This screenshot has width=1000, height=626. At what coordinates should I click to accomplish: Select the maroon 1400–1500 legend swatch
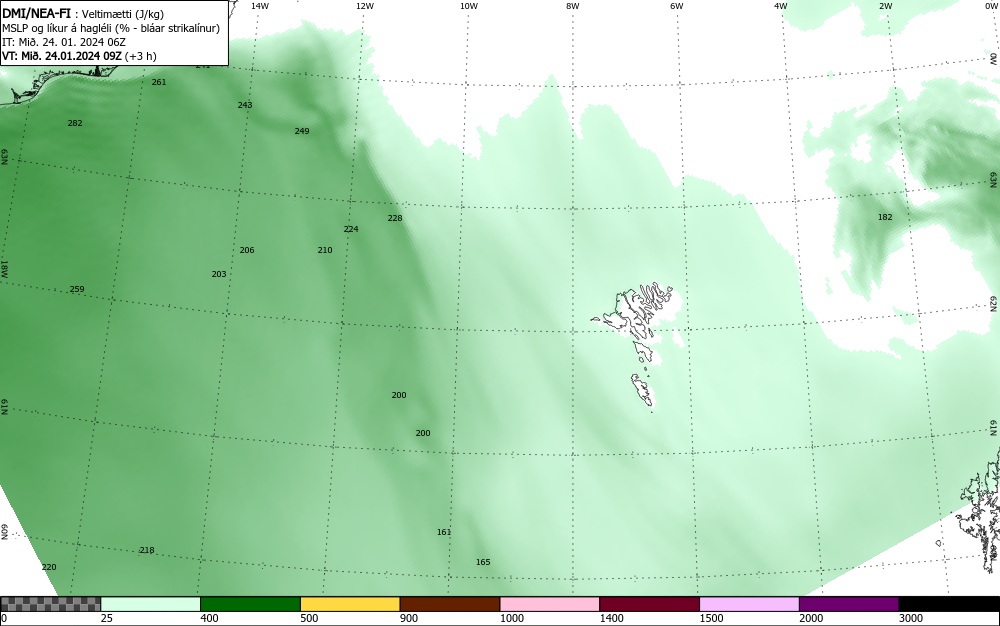pyautogui.click(x=650, y=604)
